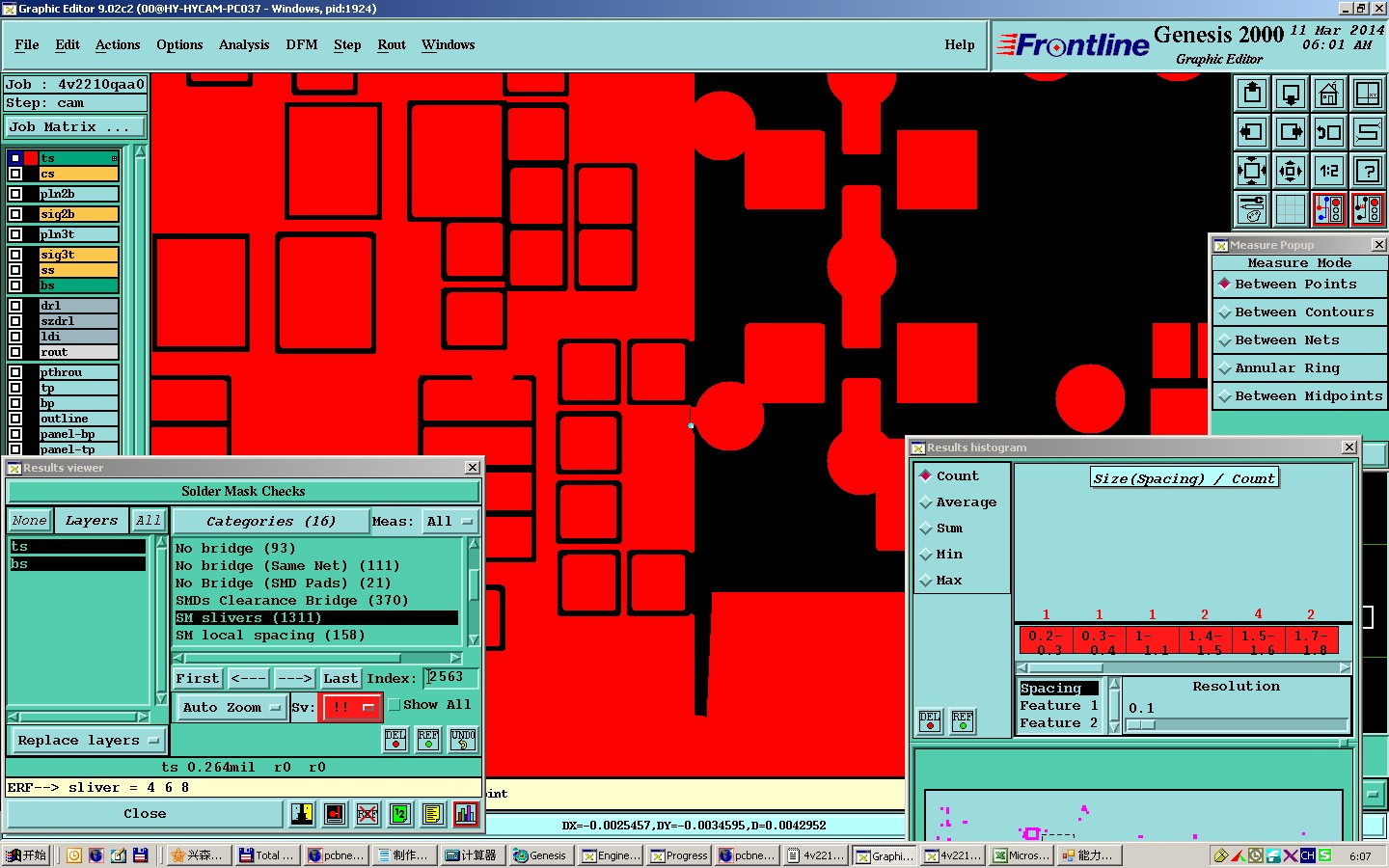
Task: Open the Job Matrix selector
Action: [x=75, y=127]
